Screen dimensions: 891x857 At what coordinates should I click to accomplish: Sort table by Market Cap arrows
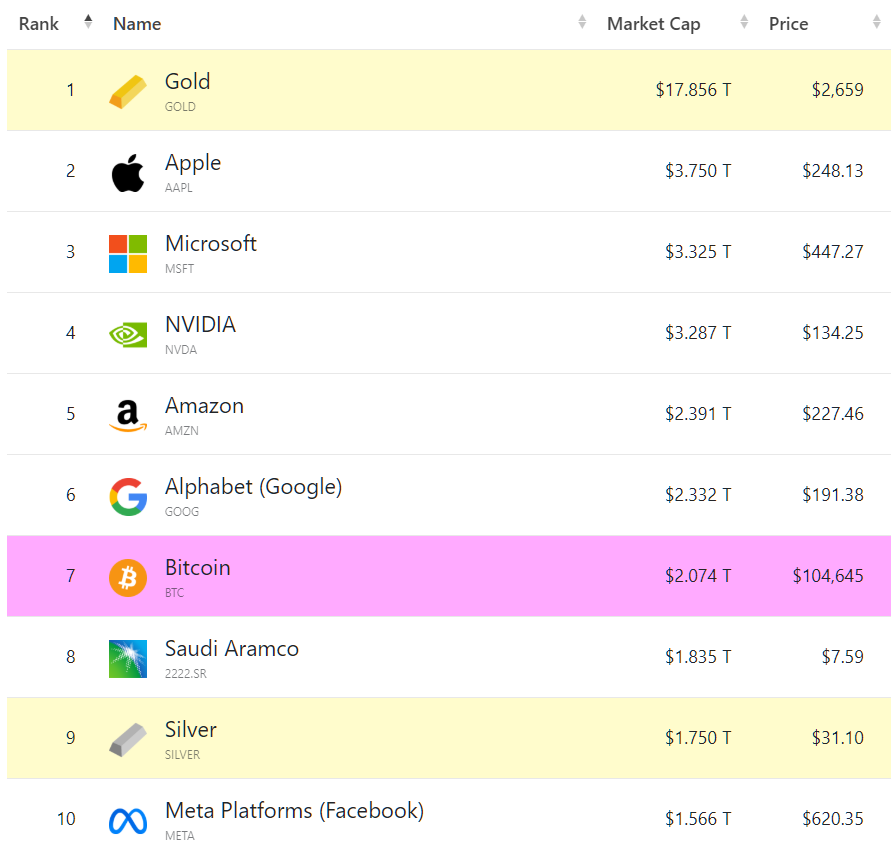click(744, 22)
